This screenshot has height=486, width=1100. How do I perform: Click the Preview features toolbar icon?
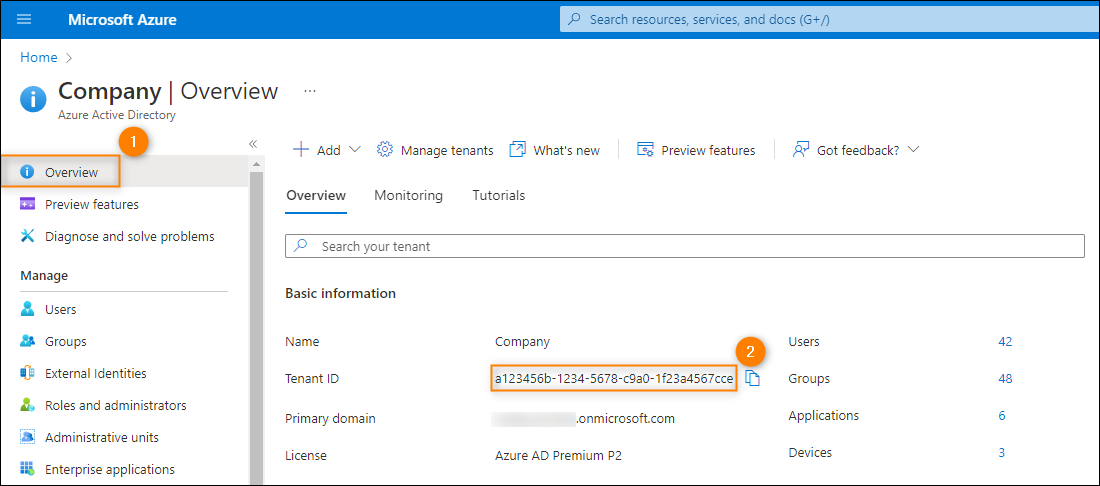click(x=645, y=149)
